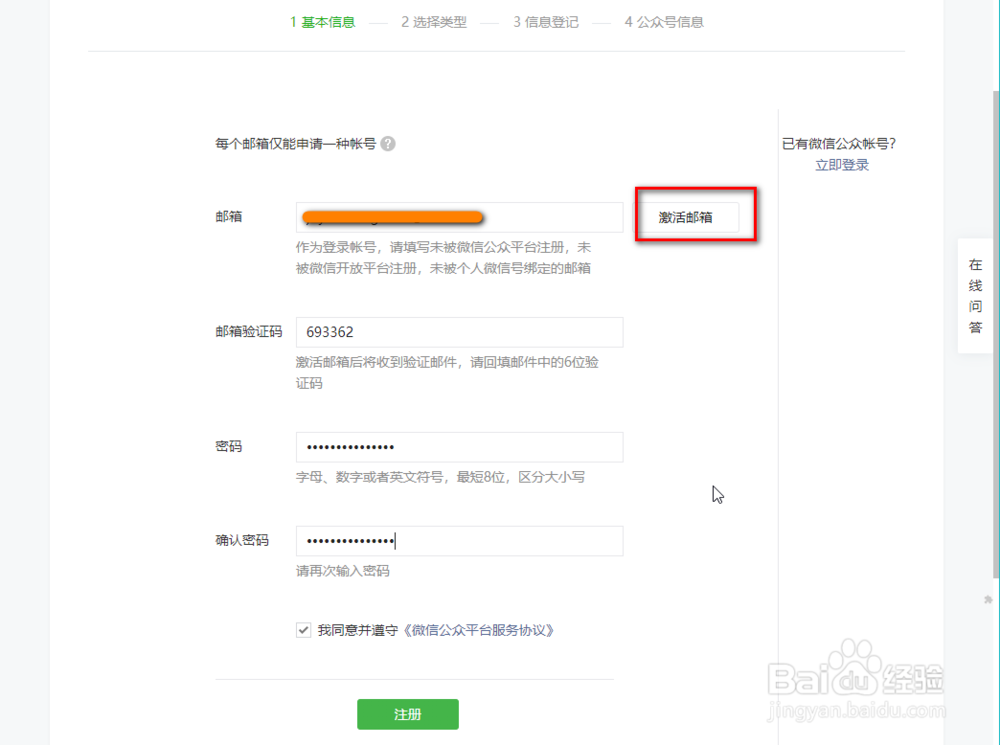Click the page vertical scrollbar
This screenshot has width=1000, height=745.
pyautogui.click(x=996, y=335)
